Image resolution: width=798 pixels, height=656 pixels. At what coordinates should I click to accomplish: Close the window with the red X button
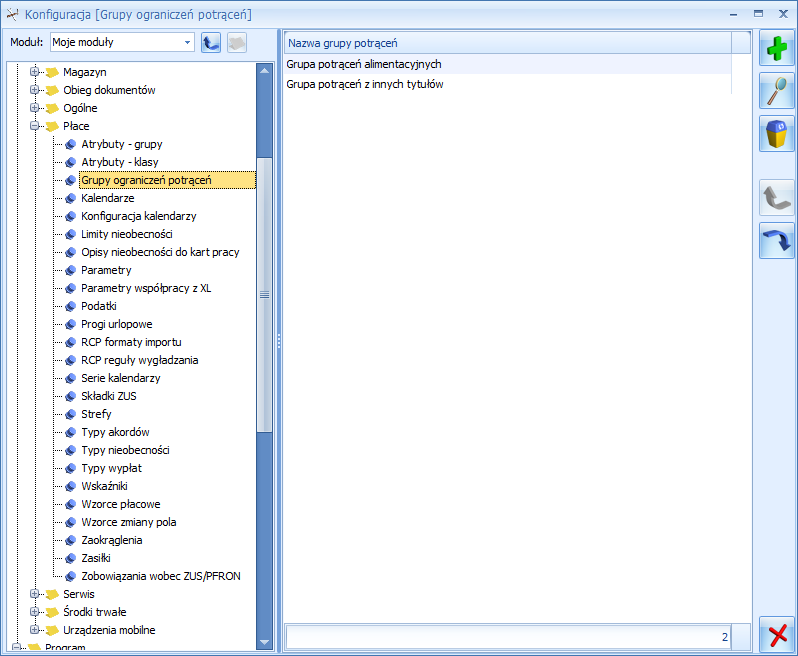777,634
